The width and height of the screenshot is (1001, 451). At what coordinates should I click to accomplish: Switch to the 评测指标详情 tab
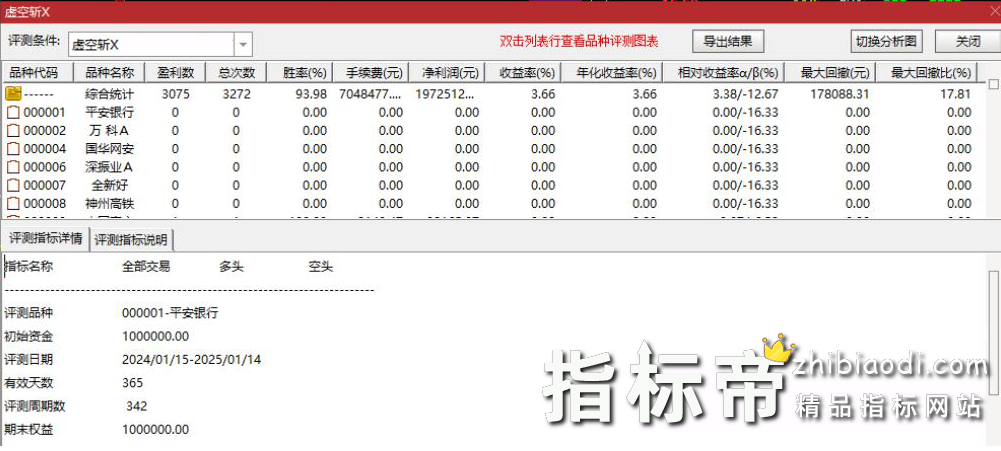(x=45, y=239)
